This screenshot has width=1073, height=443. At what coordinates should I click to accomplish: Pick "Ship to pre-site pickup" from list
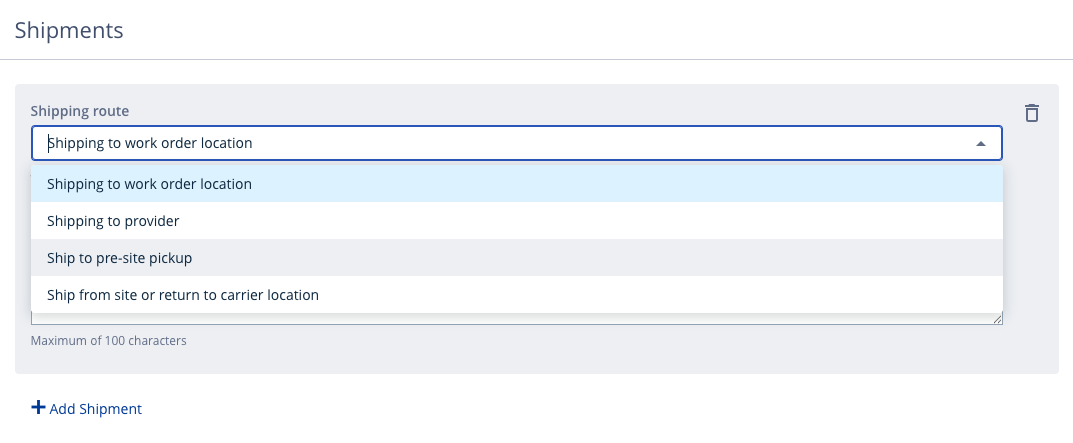(119, 258)
